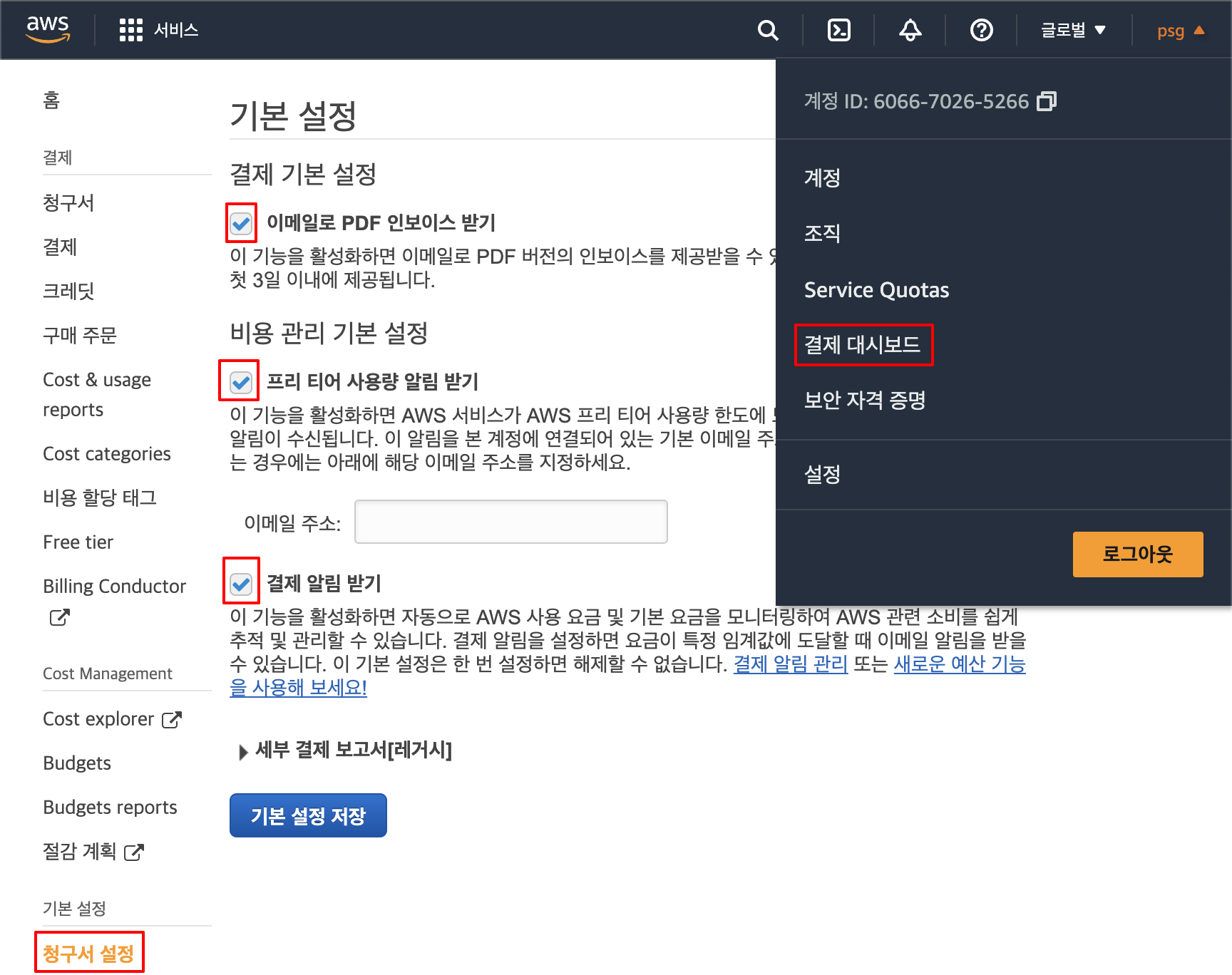Viewport: 1232px width, 975px height.
Task: Open Service Quotas menu entry
Action: coord(876,290)
